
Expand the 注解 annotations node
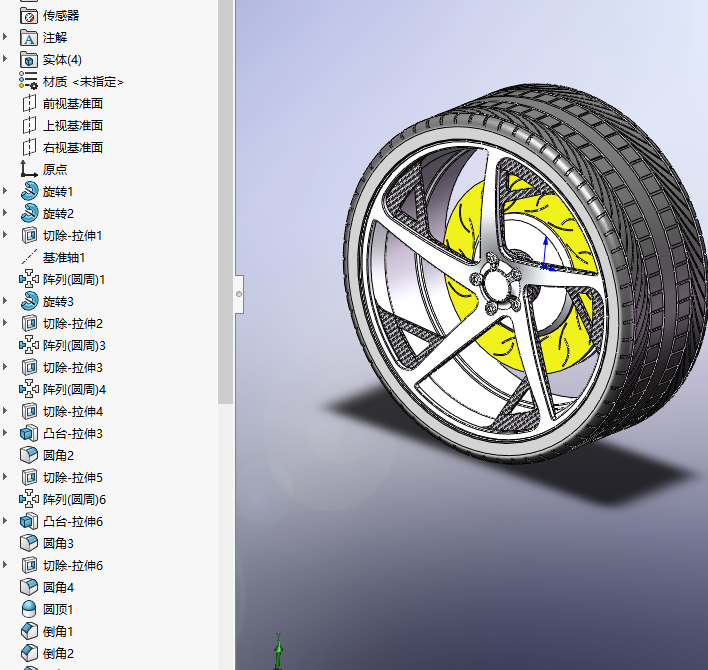pos(6,37)
